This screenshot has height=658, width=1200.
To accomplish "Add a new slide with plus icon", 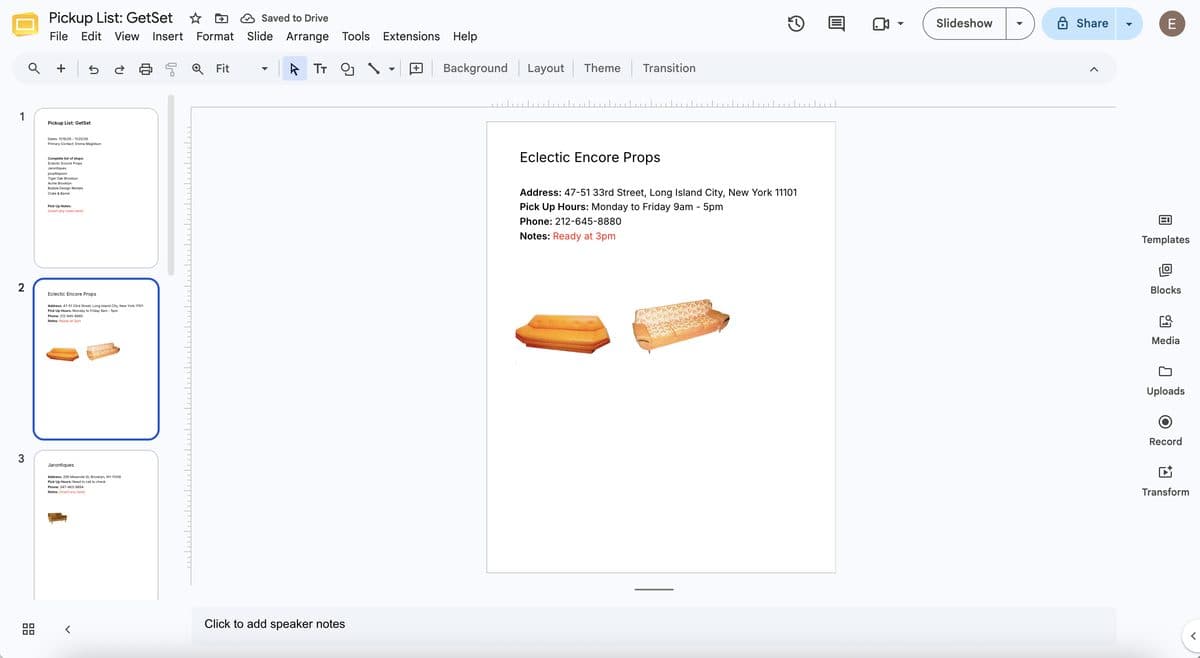I will pos(61,68).
